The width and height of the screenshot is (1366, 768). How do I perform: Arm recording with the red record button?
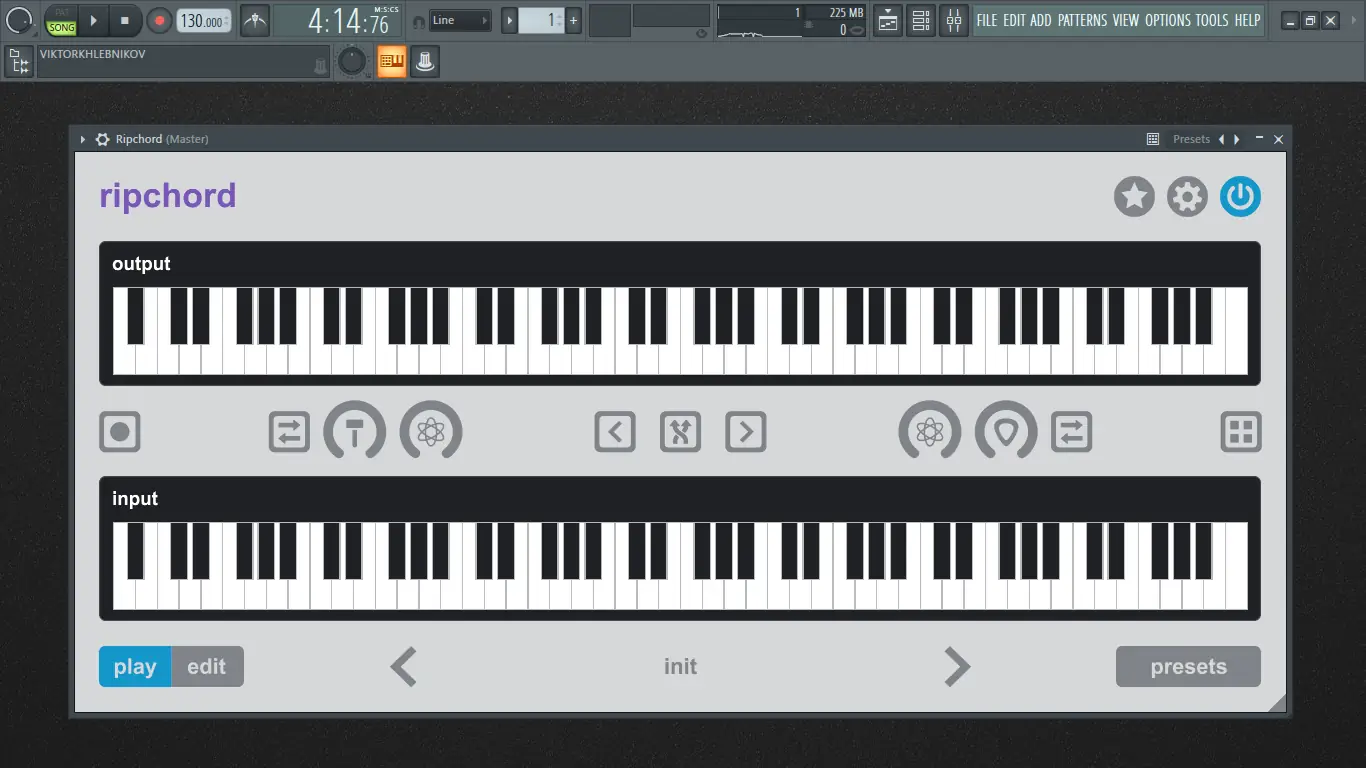tap(159, 20)
